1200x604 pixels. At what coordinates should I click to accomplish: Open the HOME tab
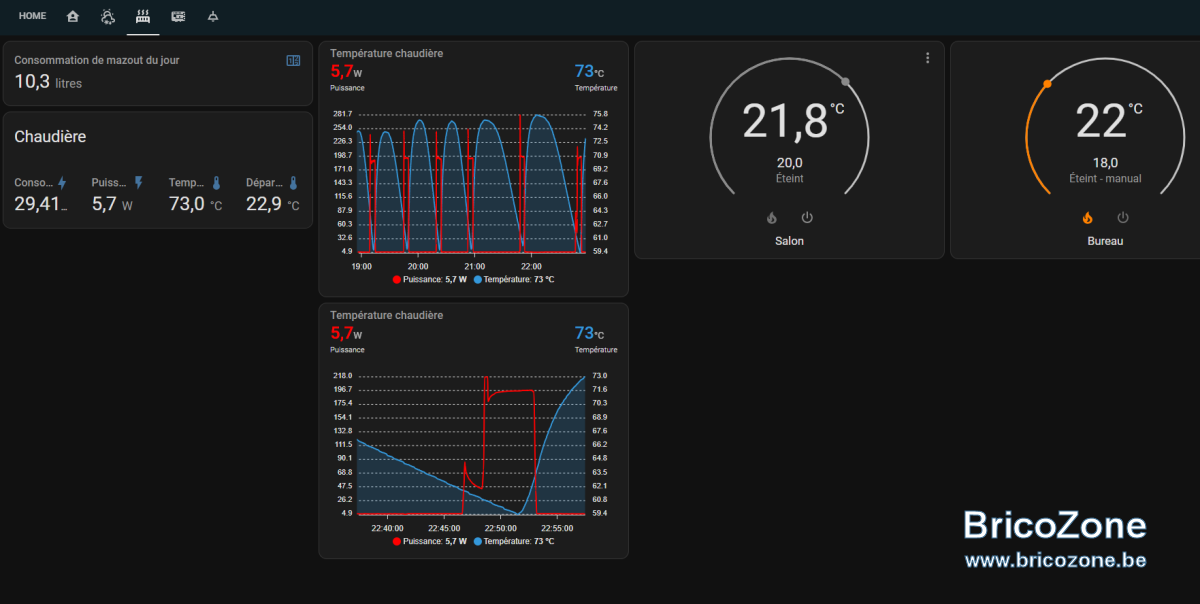click(32, 16)
